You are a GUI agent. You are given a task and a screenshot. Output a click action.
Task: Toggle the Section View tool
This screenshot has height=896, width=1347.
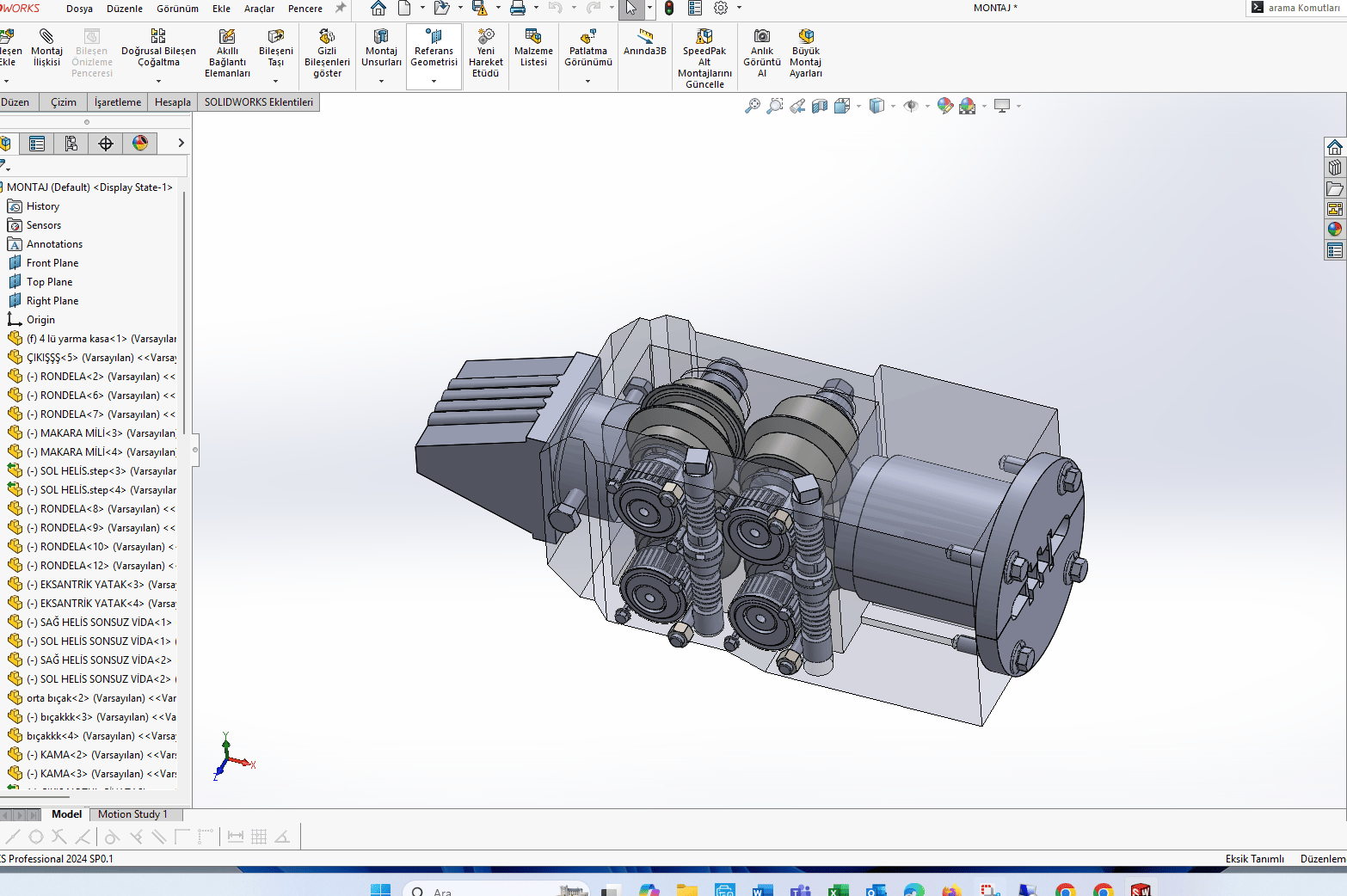tap(820, 106)
